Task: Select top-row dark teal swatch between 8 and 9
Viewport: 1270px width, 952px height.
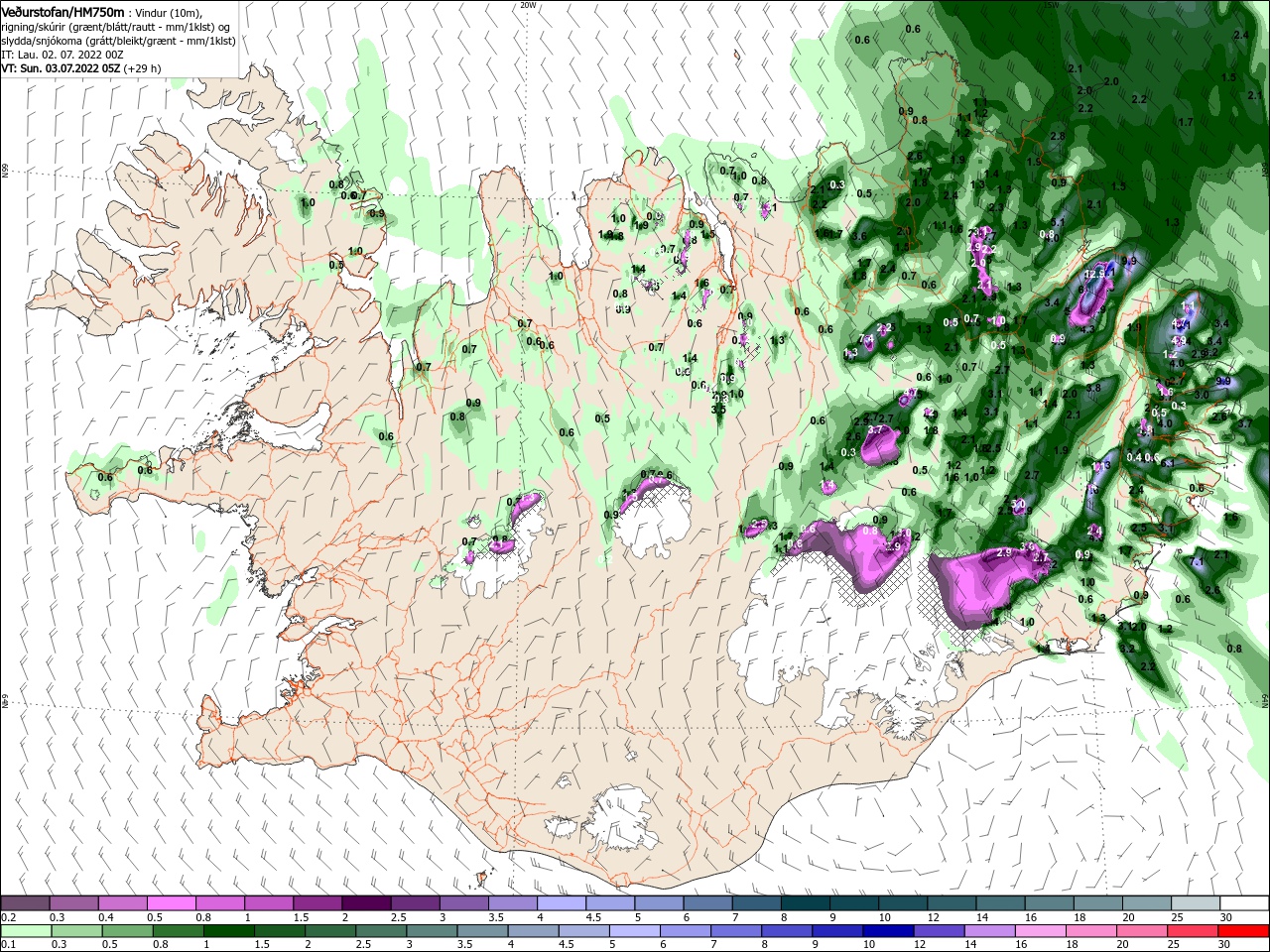Action: point(805,903)
